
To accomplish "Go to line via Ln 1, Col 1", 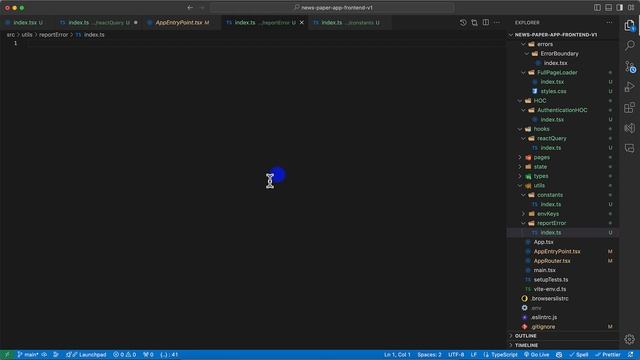I will (397, 355).
